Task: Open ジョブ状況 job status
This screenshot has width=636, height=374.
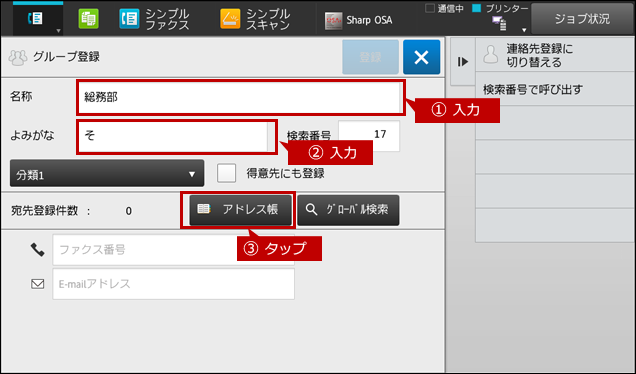Action: tap(582, 19)
